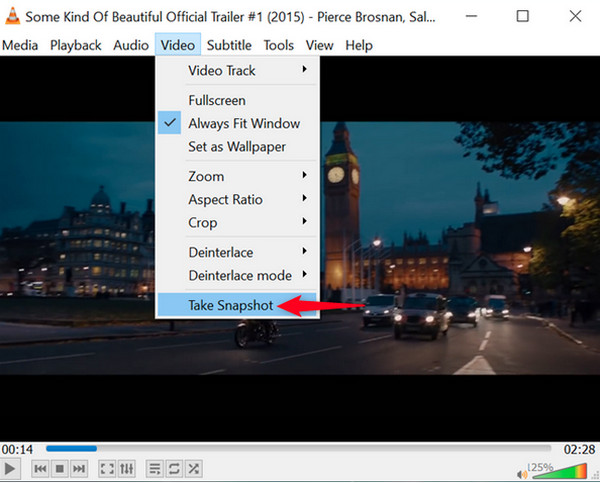Uncheck Always Fit Window option
The image size is (600, 483).
pyautogui.click(x=237, y=123)
